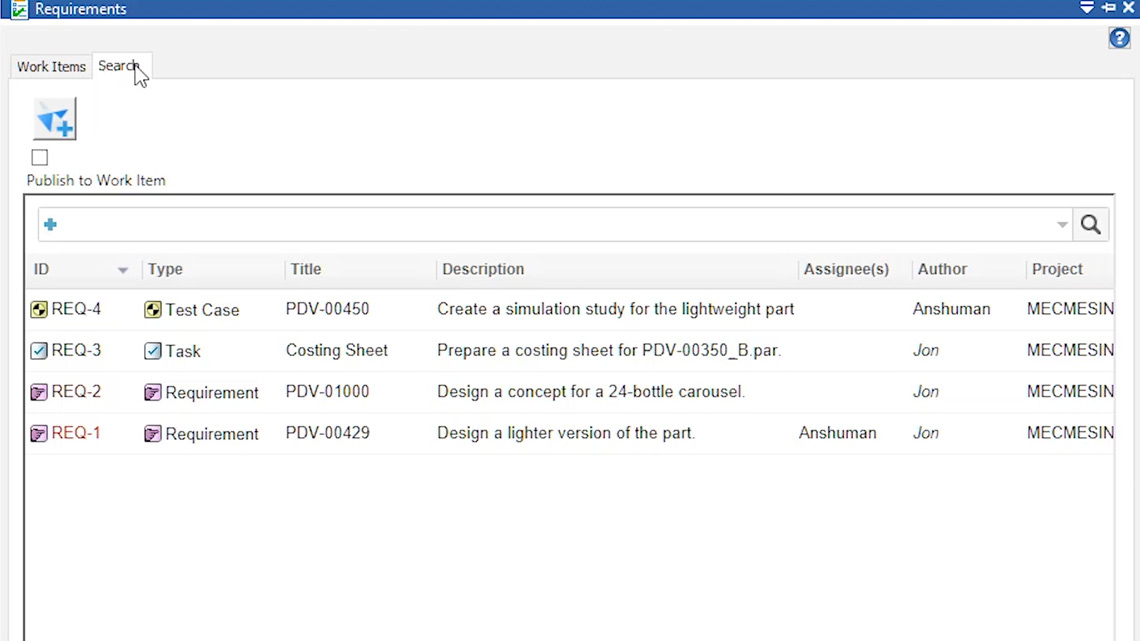The height and width of the screenshot is (641, 1140).
Task: Open Help via the question mark icon
Action: click(1118, 38)
